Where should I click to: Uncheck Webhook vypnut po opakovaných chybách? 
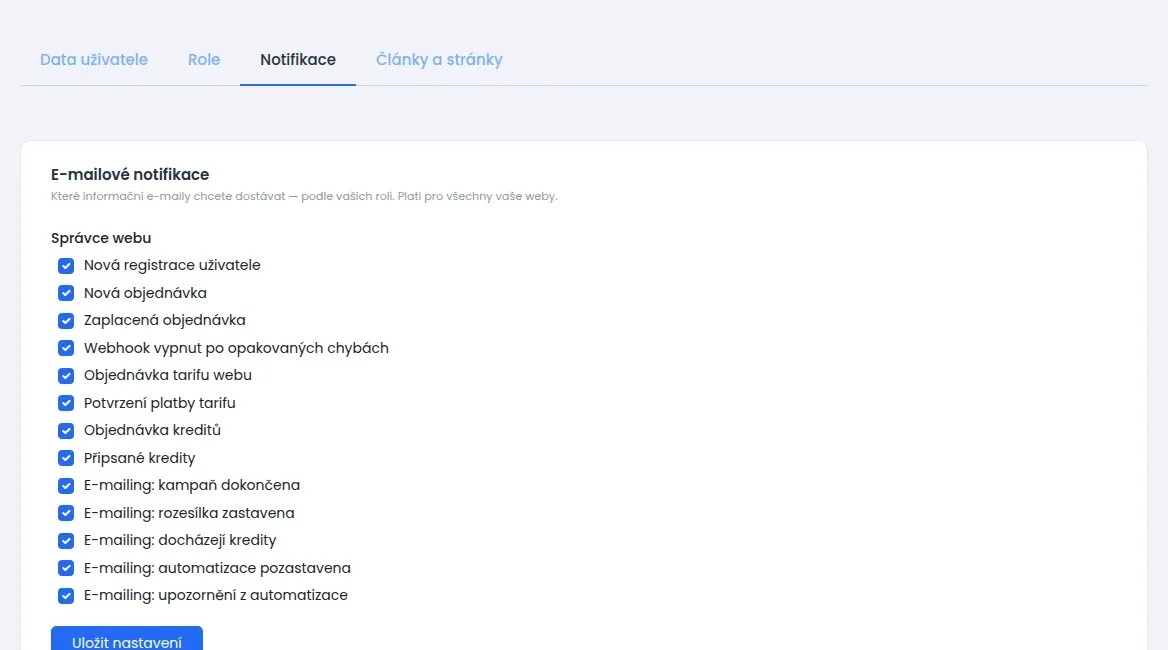click(66, 348)
